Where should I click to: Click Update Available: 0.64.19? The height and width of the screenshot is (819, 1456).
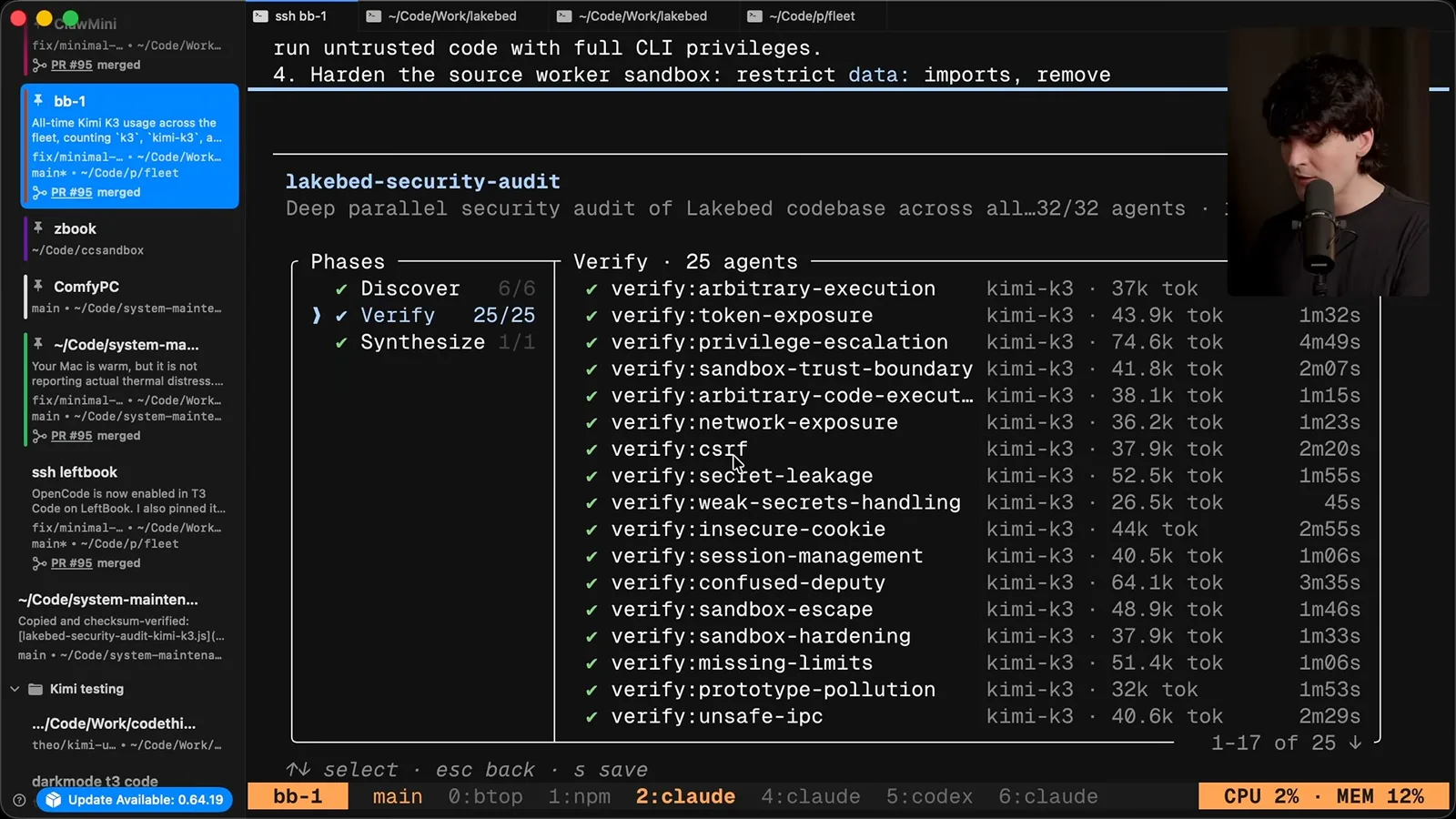(135, 800)
